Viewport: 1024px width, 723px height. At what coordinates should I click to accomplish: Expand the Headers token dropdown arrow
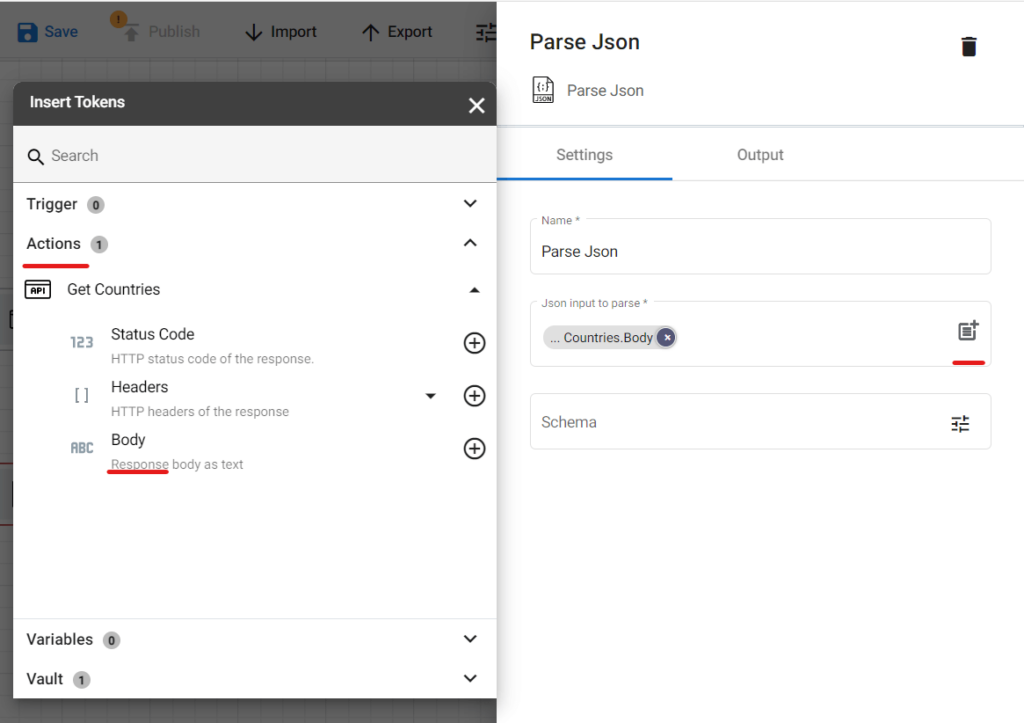click(431, 395)
